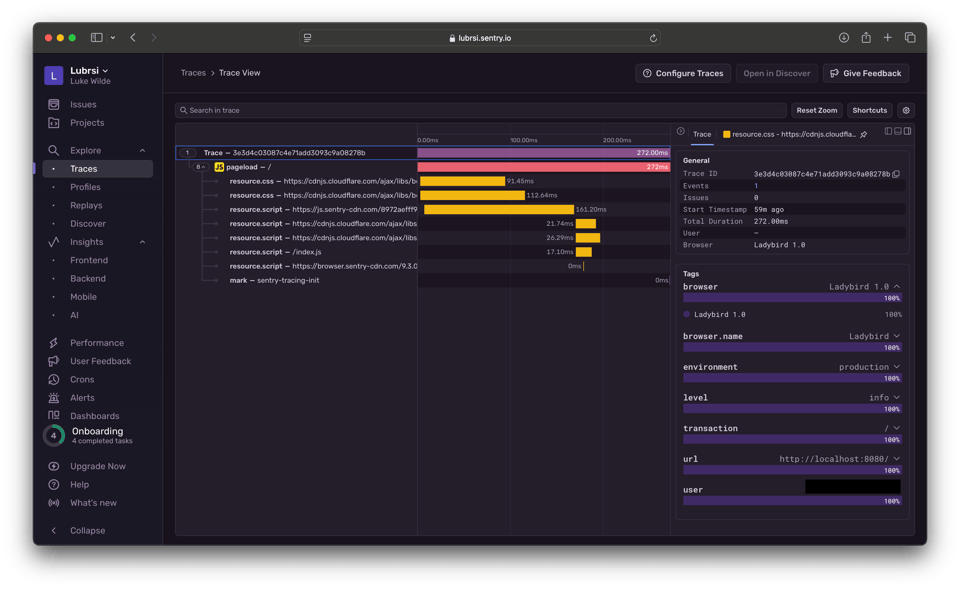Click the Safari share icon

(866, 38)
